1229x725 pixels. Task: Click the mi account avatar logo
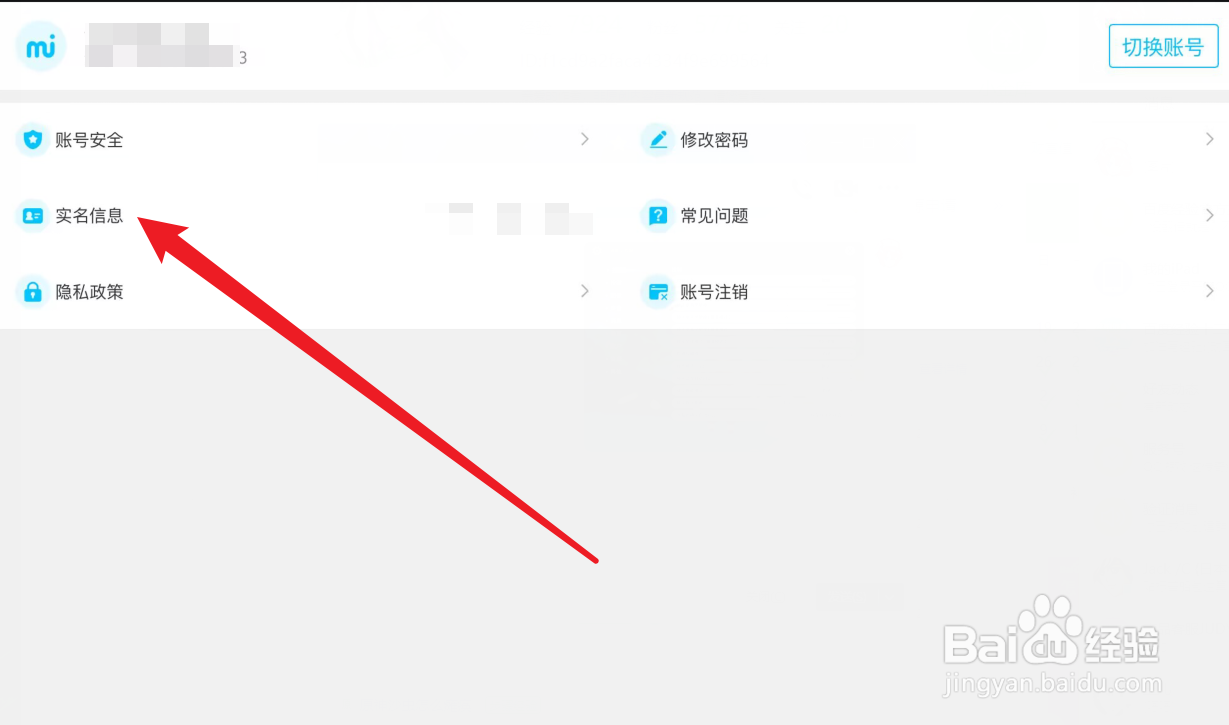pos(41,46)
